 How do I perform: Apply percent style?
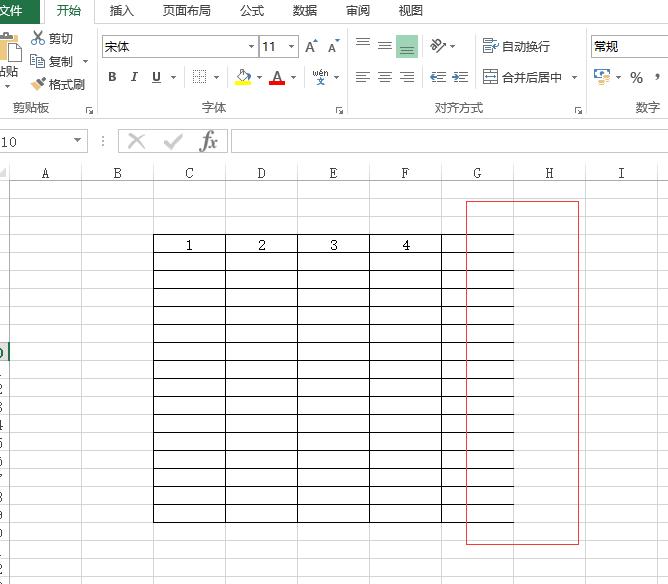point(636,78)
